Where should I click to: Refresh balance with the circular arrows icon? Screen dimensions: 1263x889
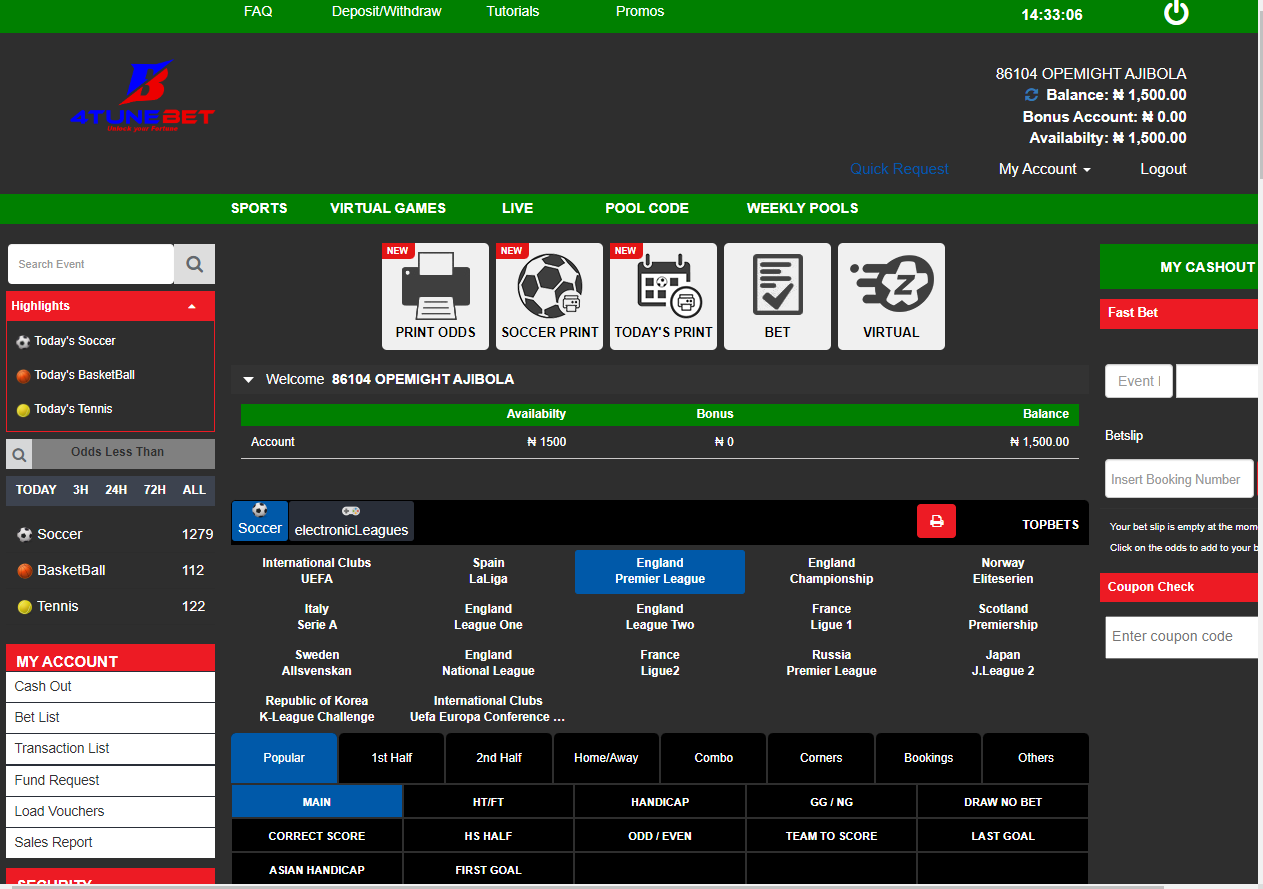(1032, 95)
